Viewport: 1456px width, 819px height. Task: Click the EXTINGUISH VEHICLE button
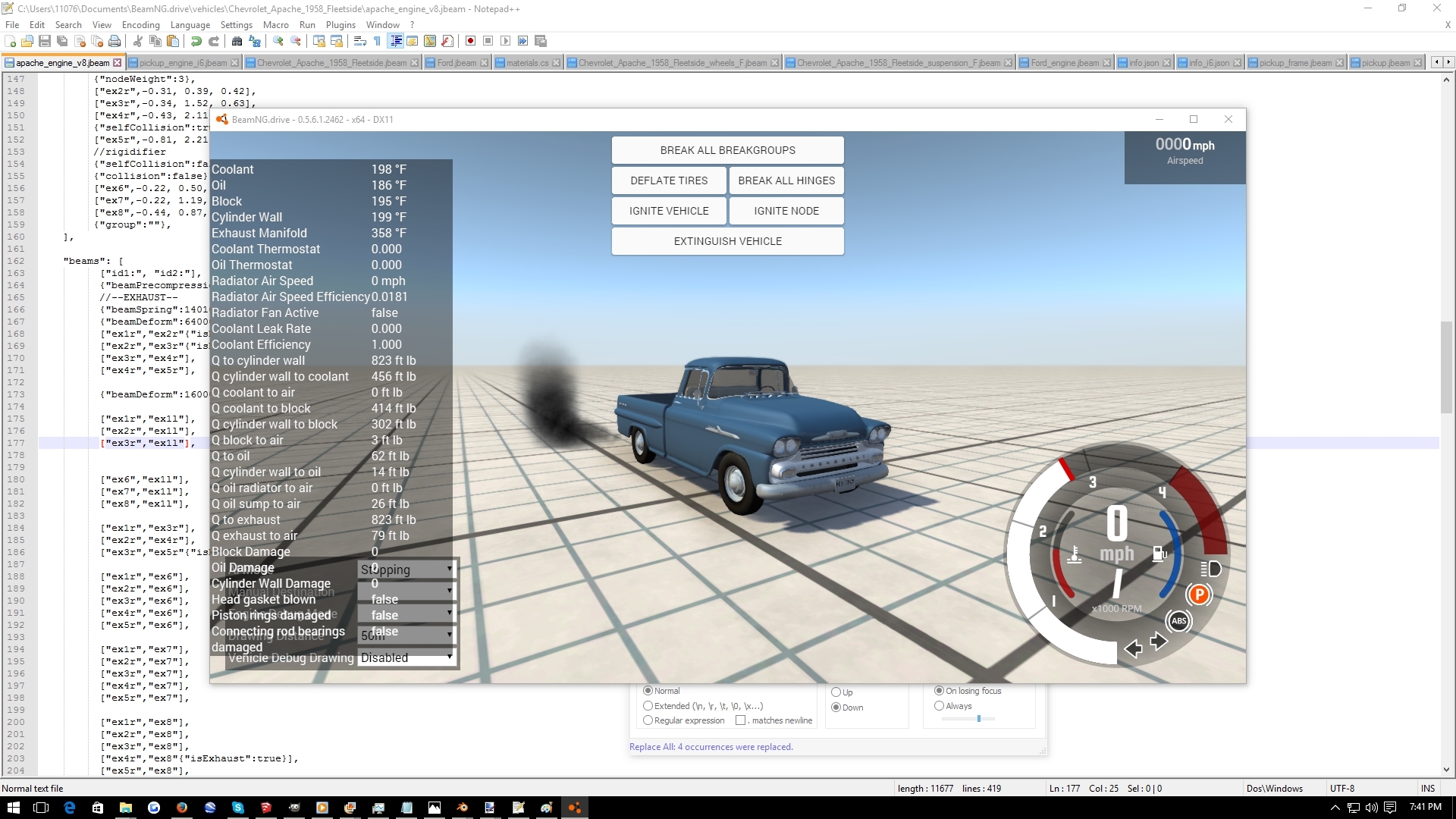coord(728,241)
